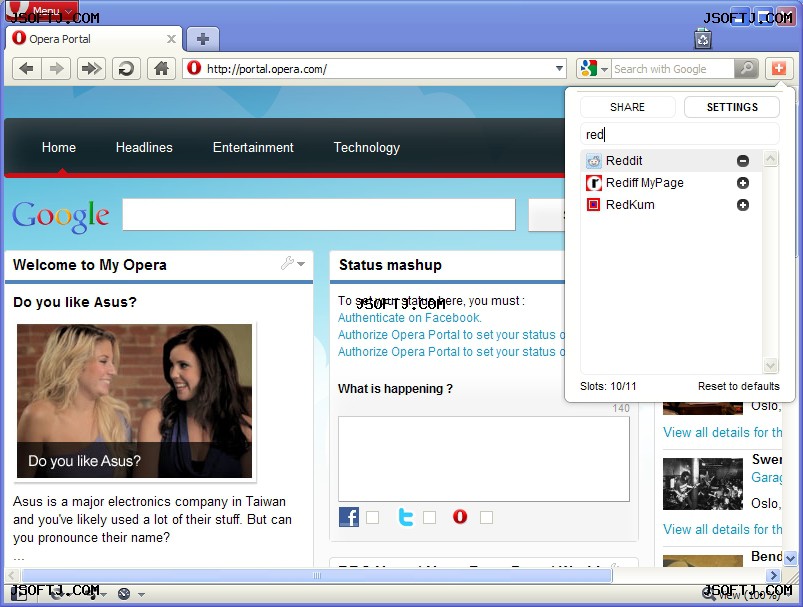
Task: Tick the Twitter checkbox
Action: tap(430, 517)
